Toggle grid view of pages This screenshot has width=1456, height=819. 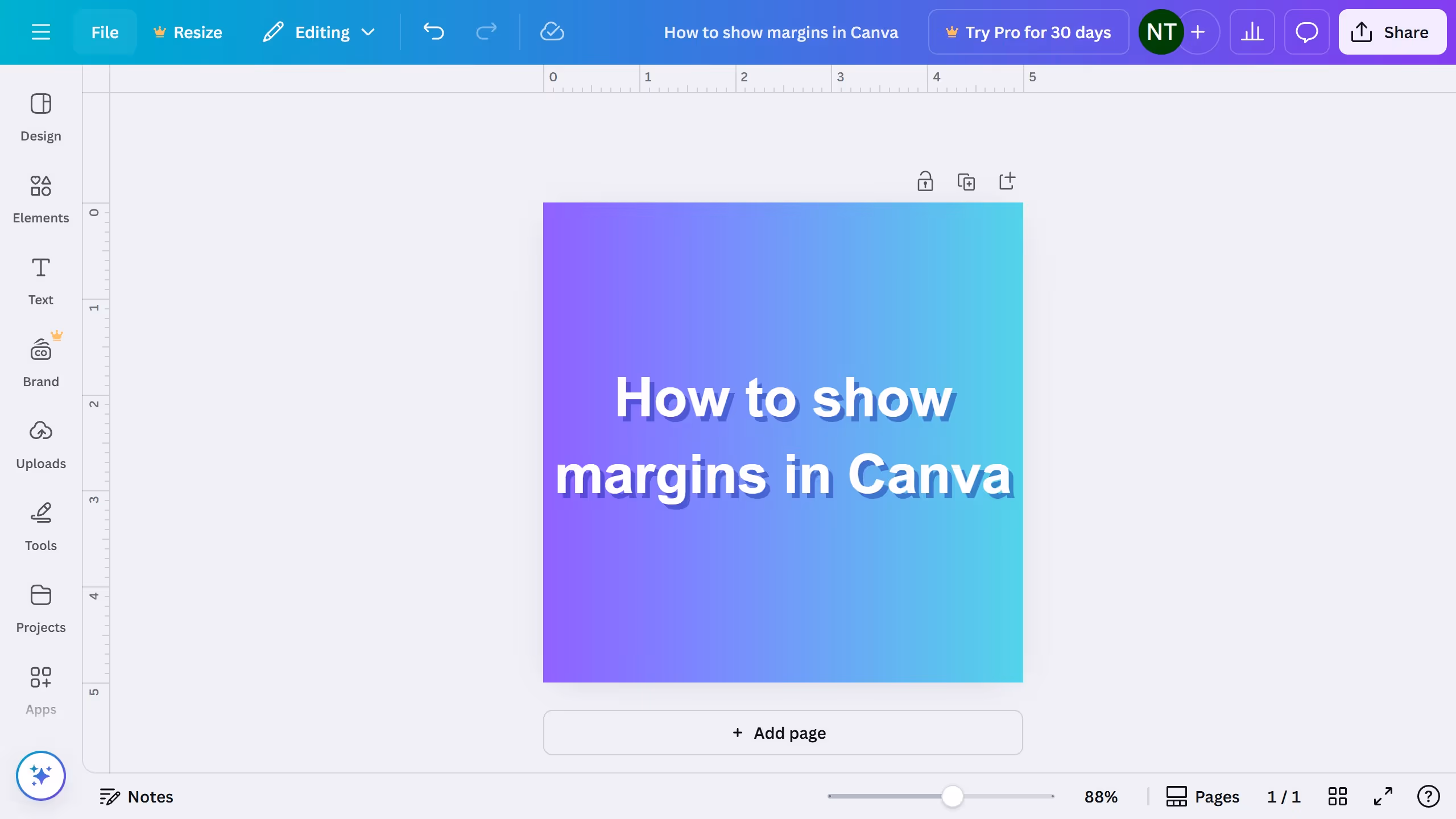pos(1337,796)
